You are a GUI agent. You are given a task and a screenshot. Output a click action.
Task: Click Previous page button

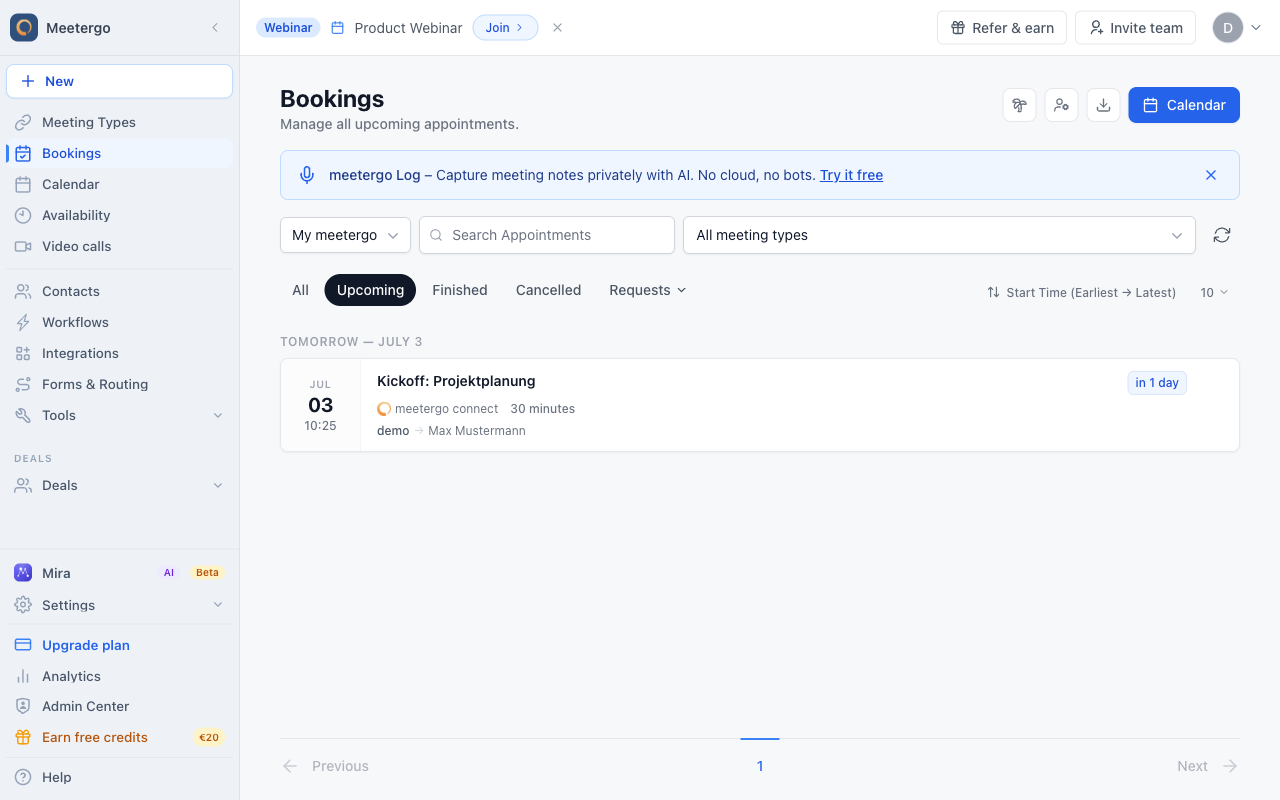pos(326,766)
